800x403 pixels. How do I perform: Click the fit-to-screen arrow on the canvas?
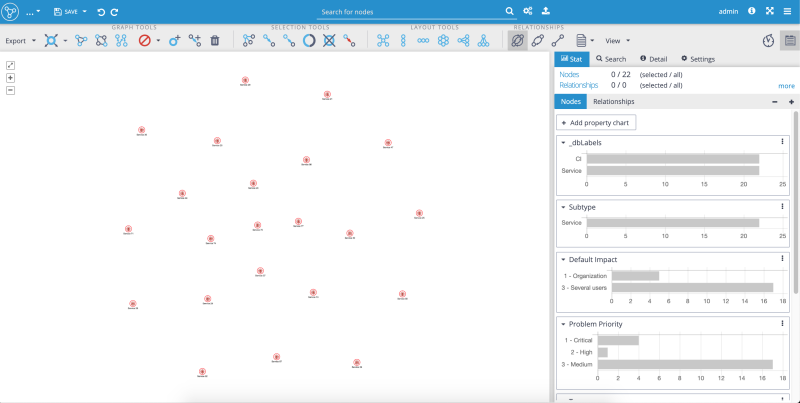[10, 65]
